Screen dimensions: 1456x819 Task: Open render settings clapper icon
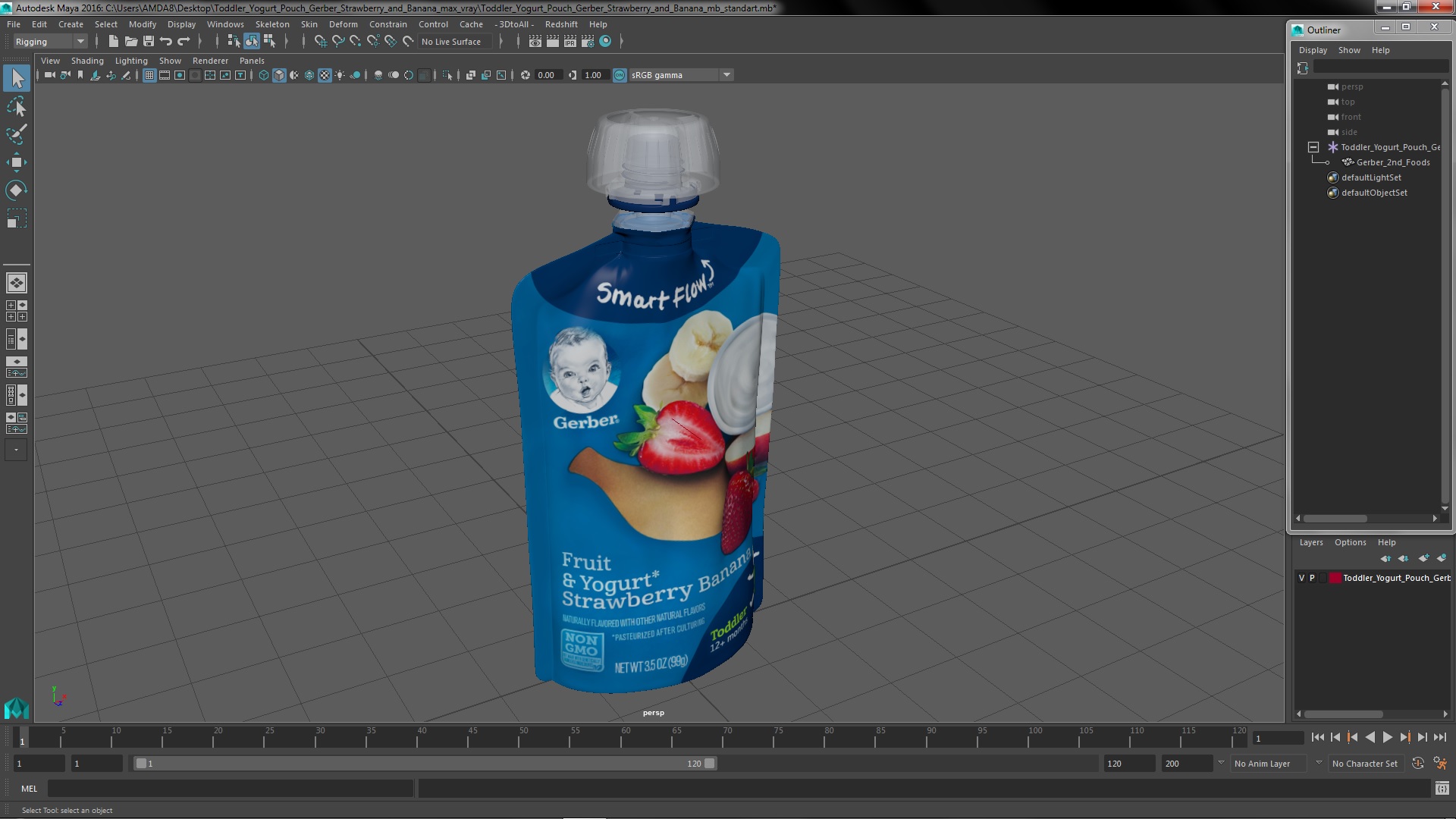(588, 42)
